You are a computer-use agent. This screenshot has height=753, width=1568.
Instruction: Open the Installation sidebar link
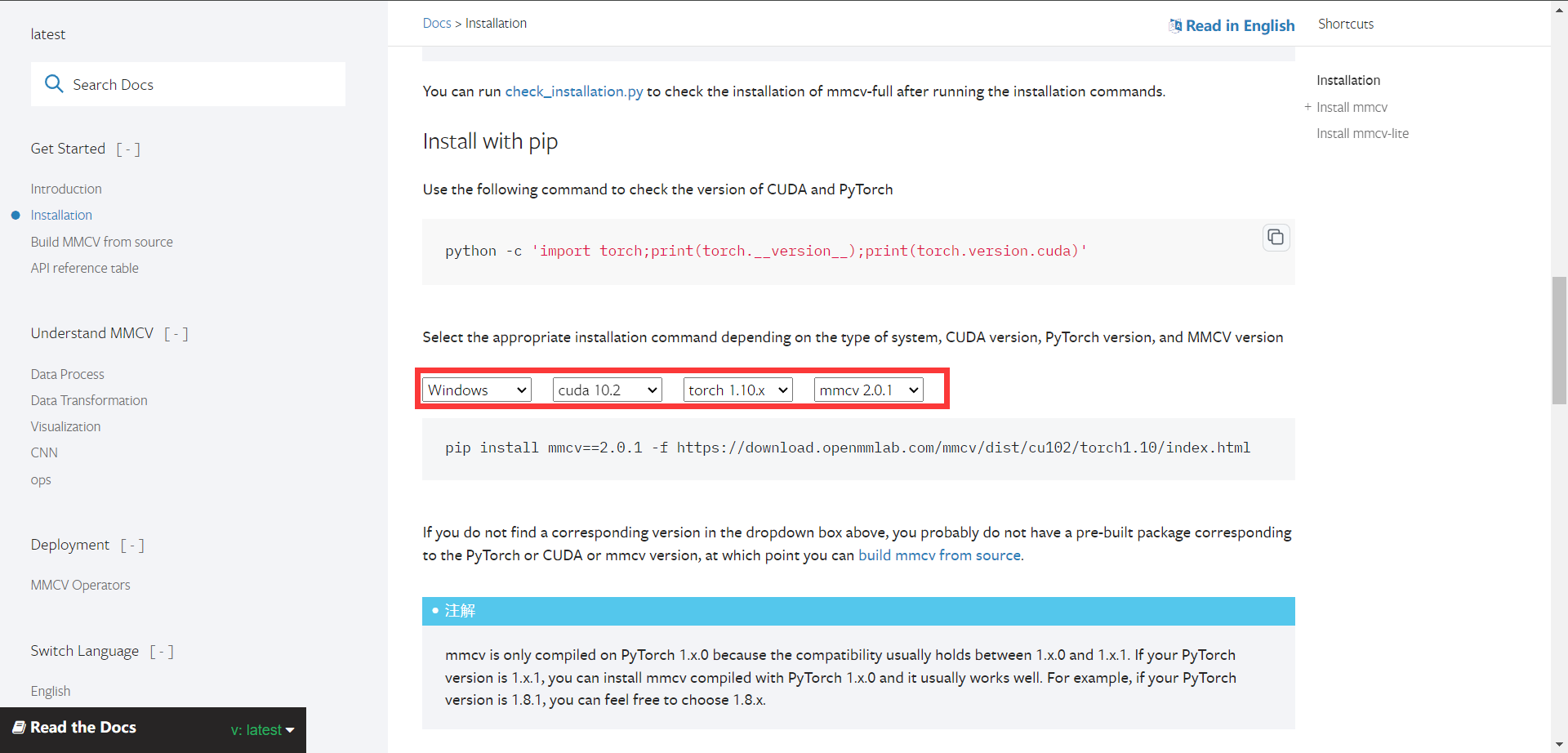click(x=61, y=215)
